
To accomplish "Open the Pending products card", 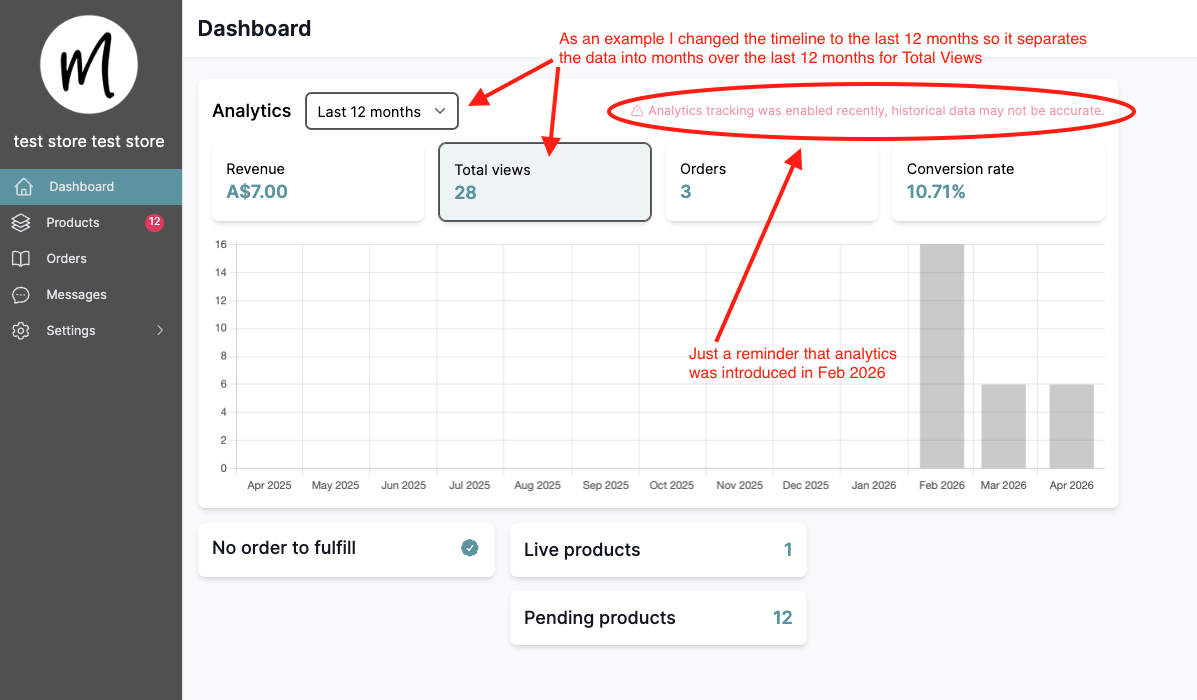I will [x=658, y=618].
